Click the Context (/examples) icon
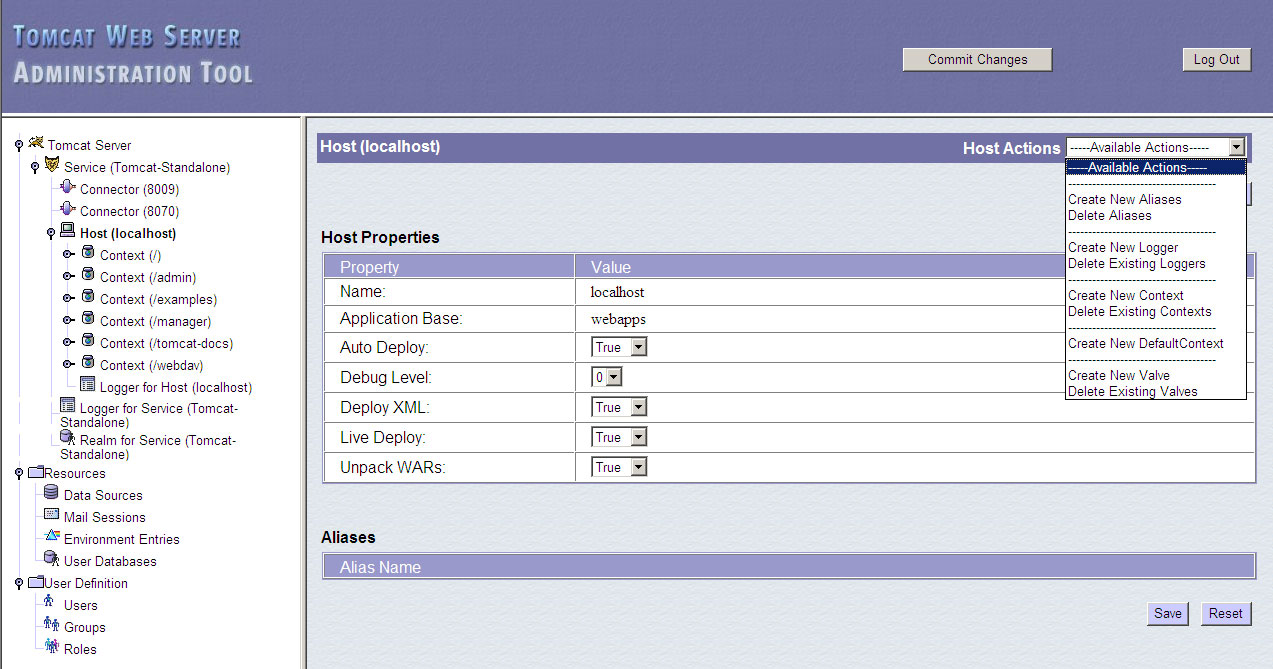The image size is (1273, 669). pyautogui.click(x=88, y=298)
